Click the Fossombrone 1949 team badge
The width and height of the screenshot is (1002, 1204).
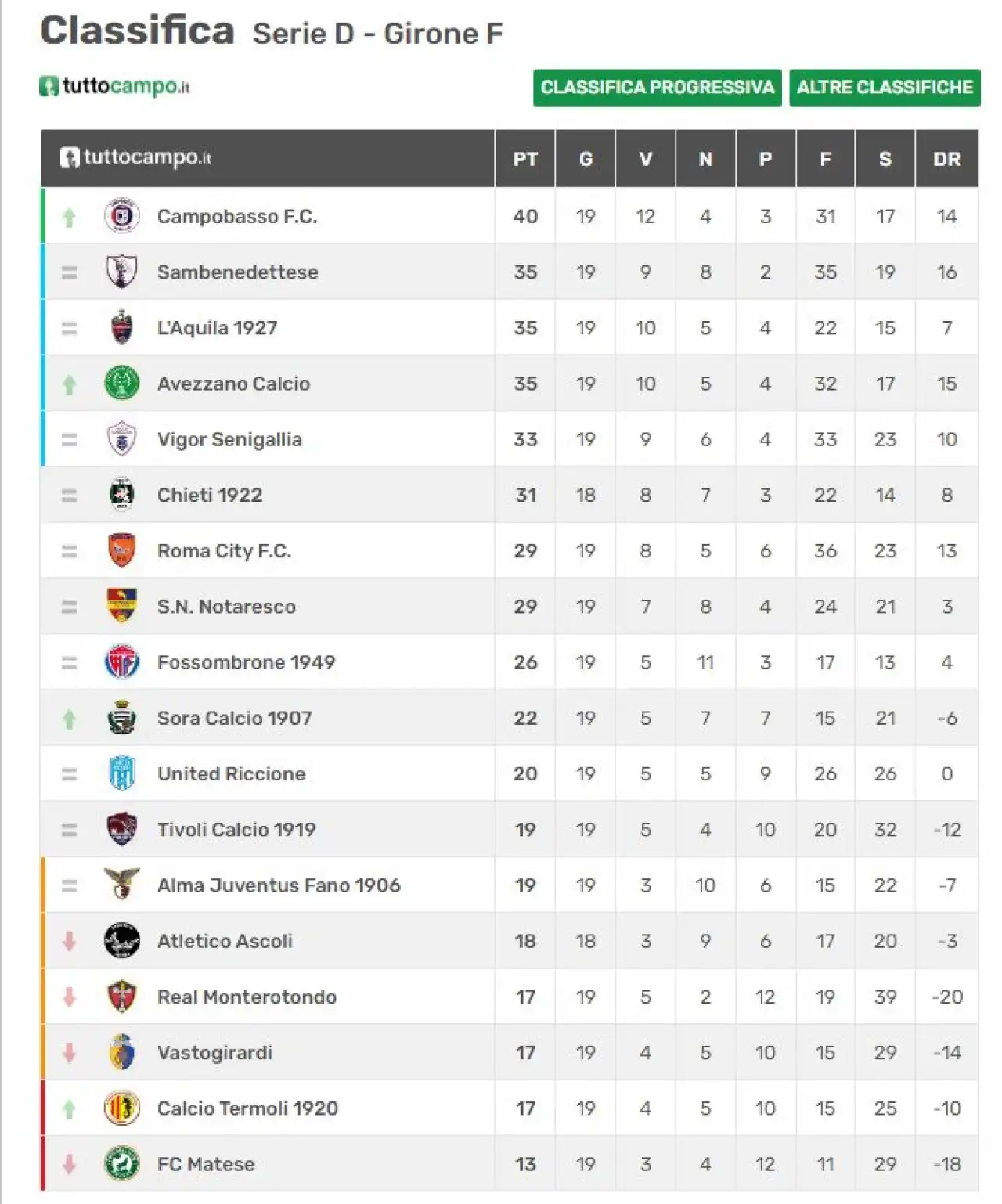click(x=121, y=662)
